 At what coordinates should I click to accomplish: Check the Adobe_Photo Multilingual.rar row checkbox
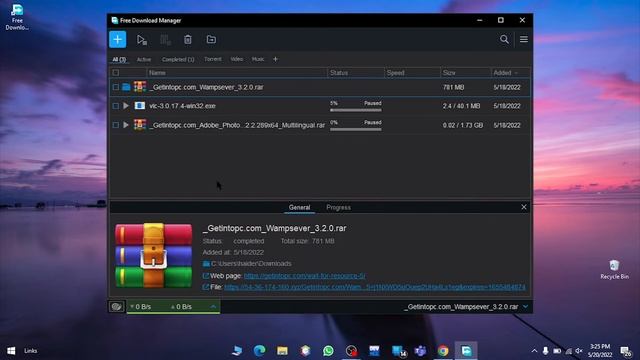click(116, 125)
